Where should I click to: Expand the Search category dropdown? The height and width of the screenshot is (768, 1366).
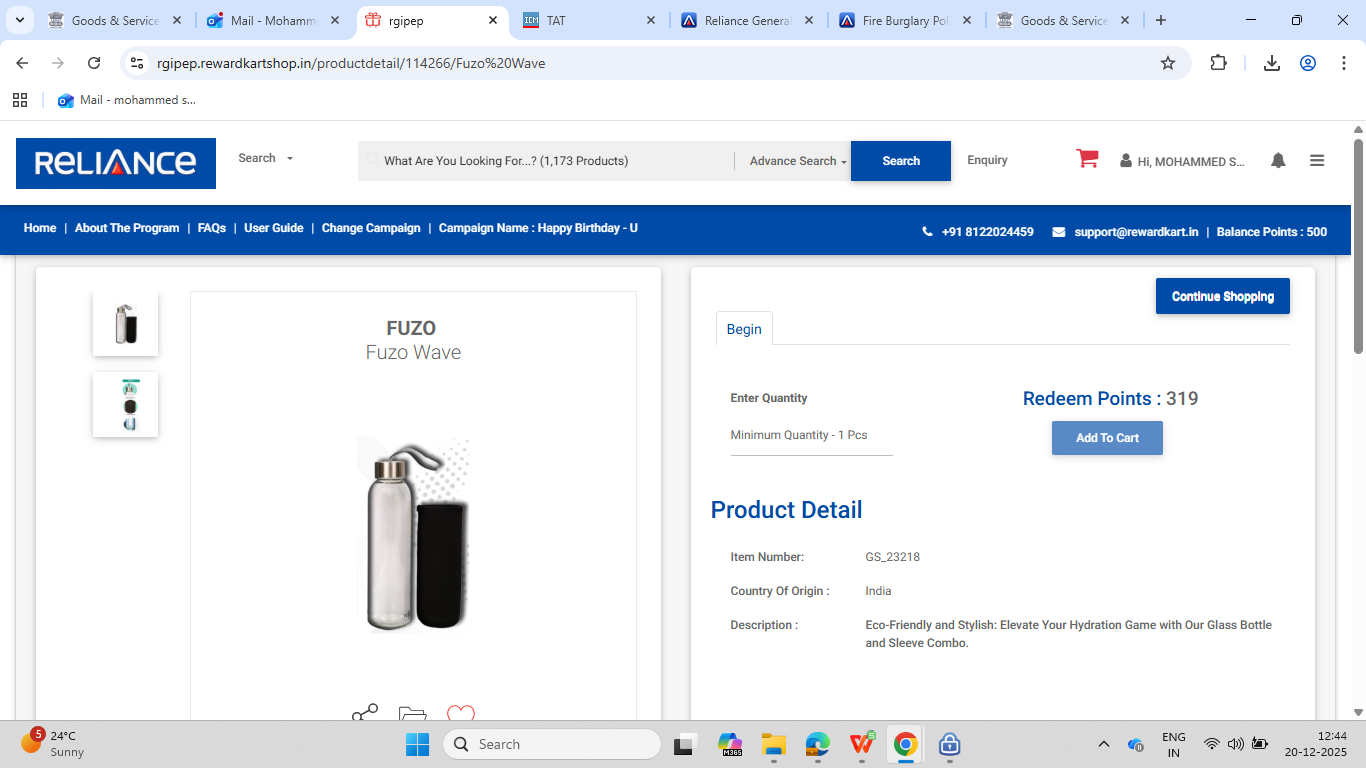[266, 158]
